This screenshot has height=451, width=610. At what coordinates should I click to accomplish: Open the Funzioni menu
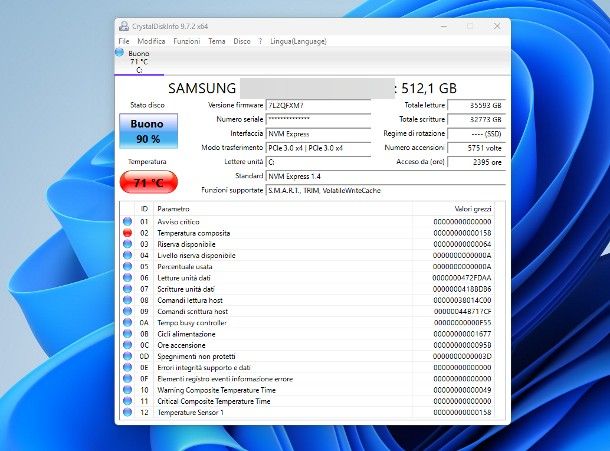[x=187, y=41]
